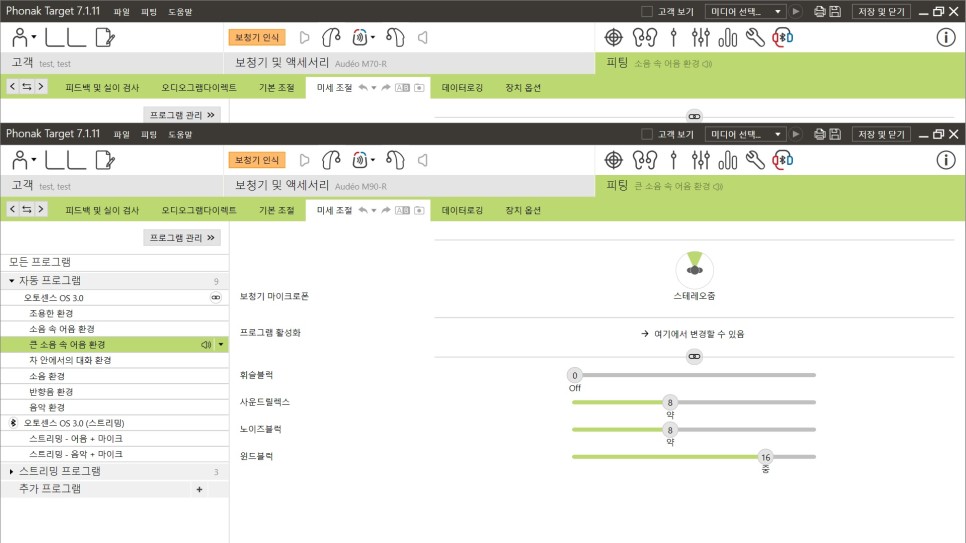This screenshot has width=966, height=543.
Task: Toggle the link icon on 오토센스 OS 3.0 row
Action: (x=216, y=298)
